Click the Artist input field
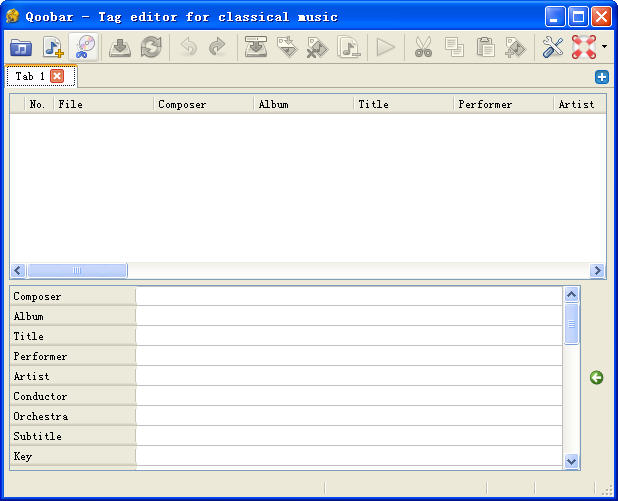Screen dimensions: 618x501 coord(349,376)
